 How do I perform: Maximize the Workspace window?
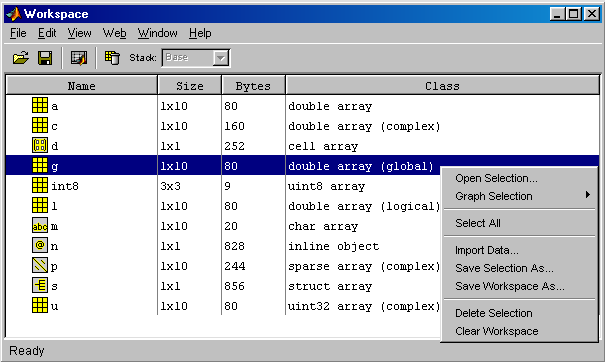(573, 14)
